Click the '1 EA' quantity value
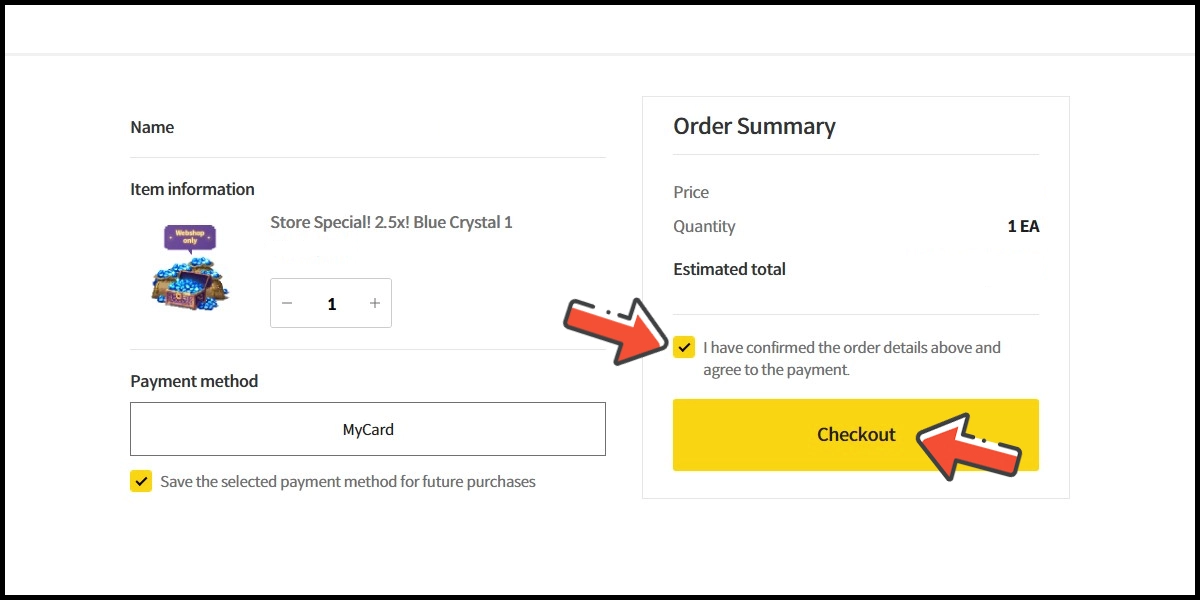1200x600 pixels. (x=1023, y=226)
